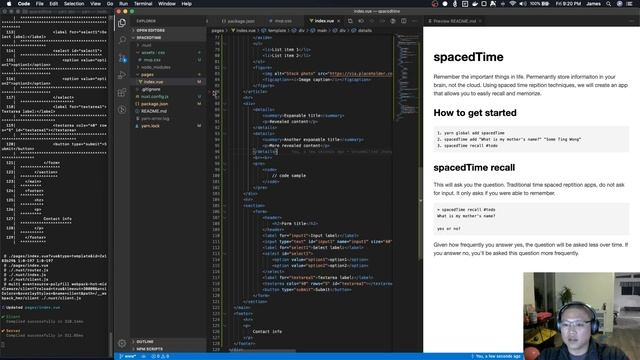Click the sixth activity bar icon
Screen dimensions: 640x360
(x=122, y=109)
